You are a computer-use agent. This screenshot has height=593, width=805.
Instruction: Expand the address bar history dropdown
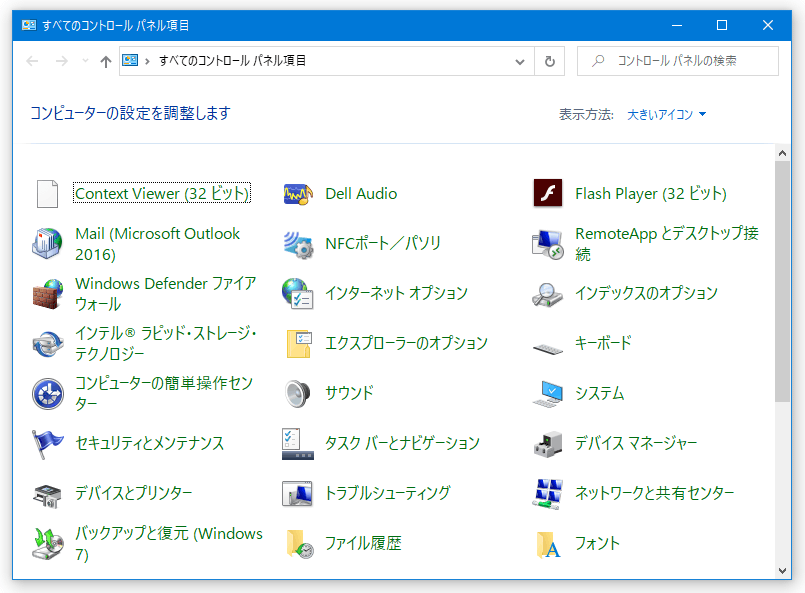click(520, 62)
